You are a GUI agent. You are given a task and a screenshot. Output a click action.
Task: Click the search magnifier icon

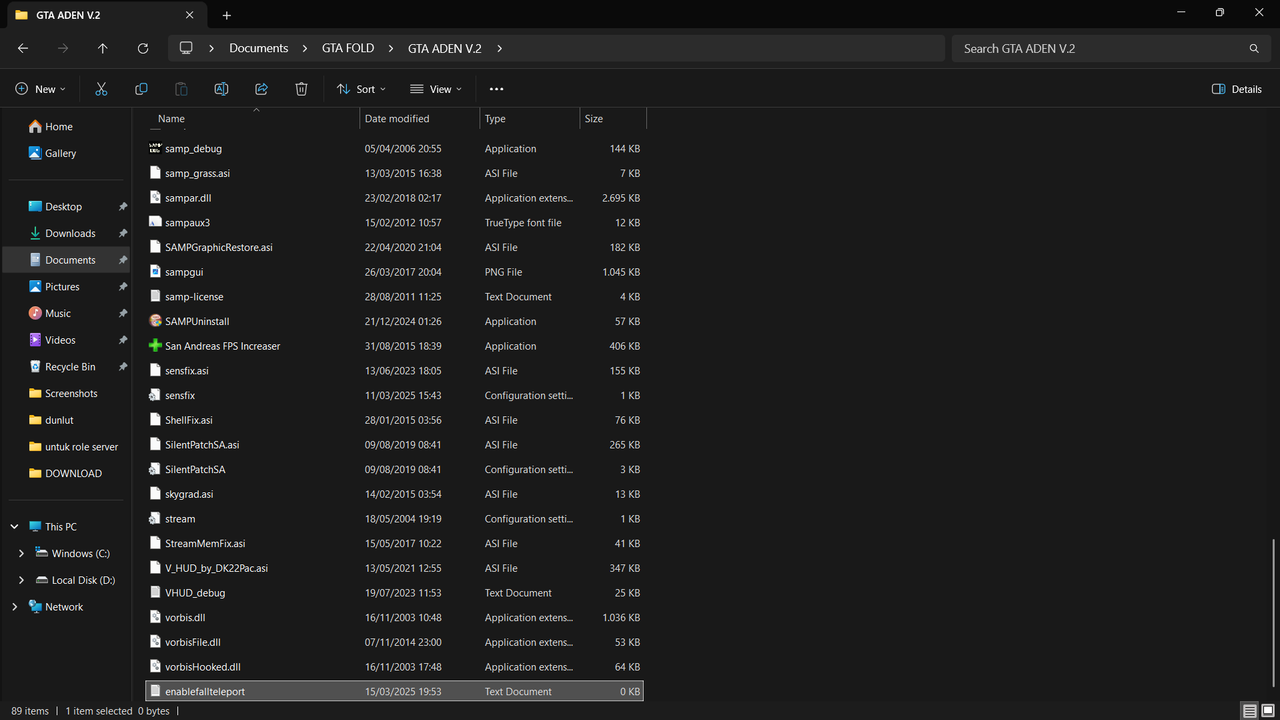tap(1254, 48)
